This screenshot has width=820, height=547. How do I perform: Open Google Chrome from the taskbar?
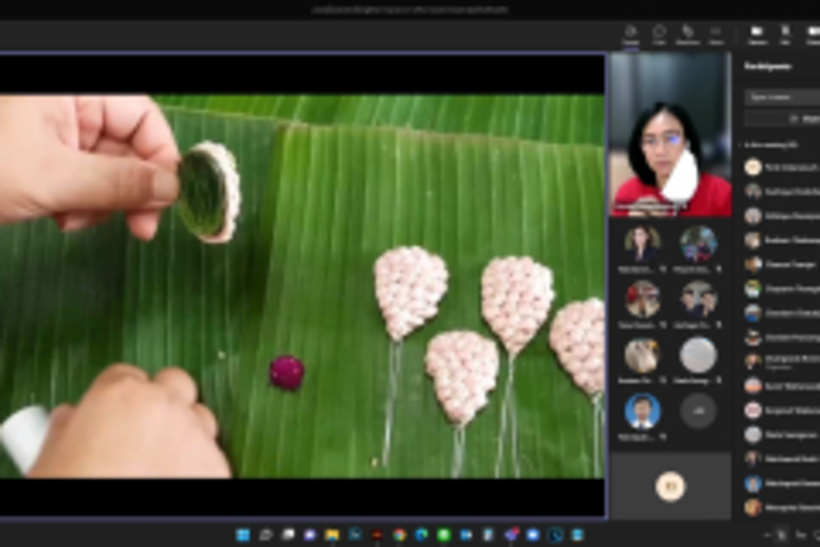tap(400, 535)
